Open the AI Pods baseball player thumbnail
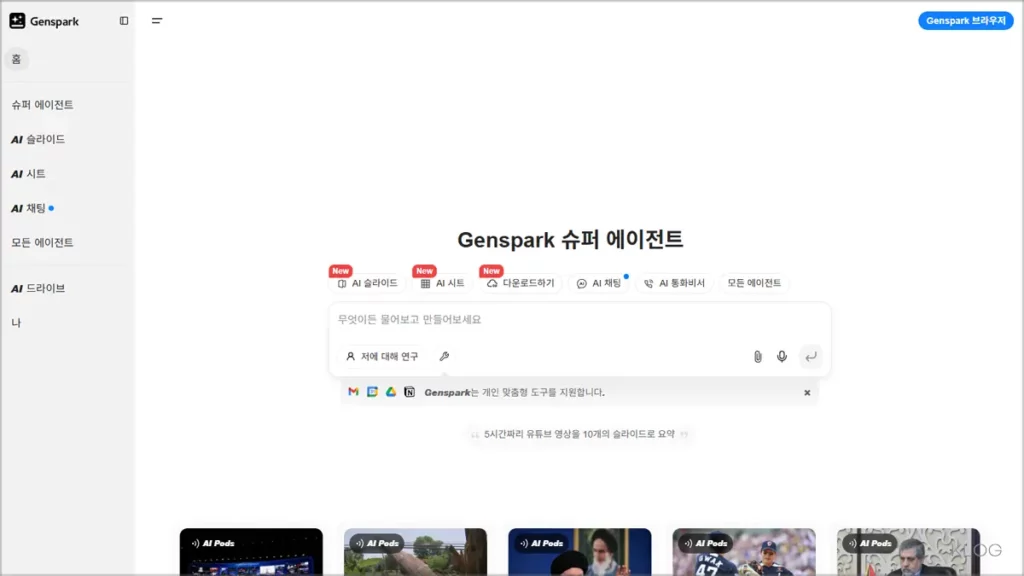Viewport: 1024px width, 576px height. coord(744,552)
